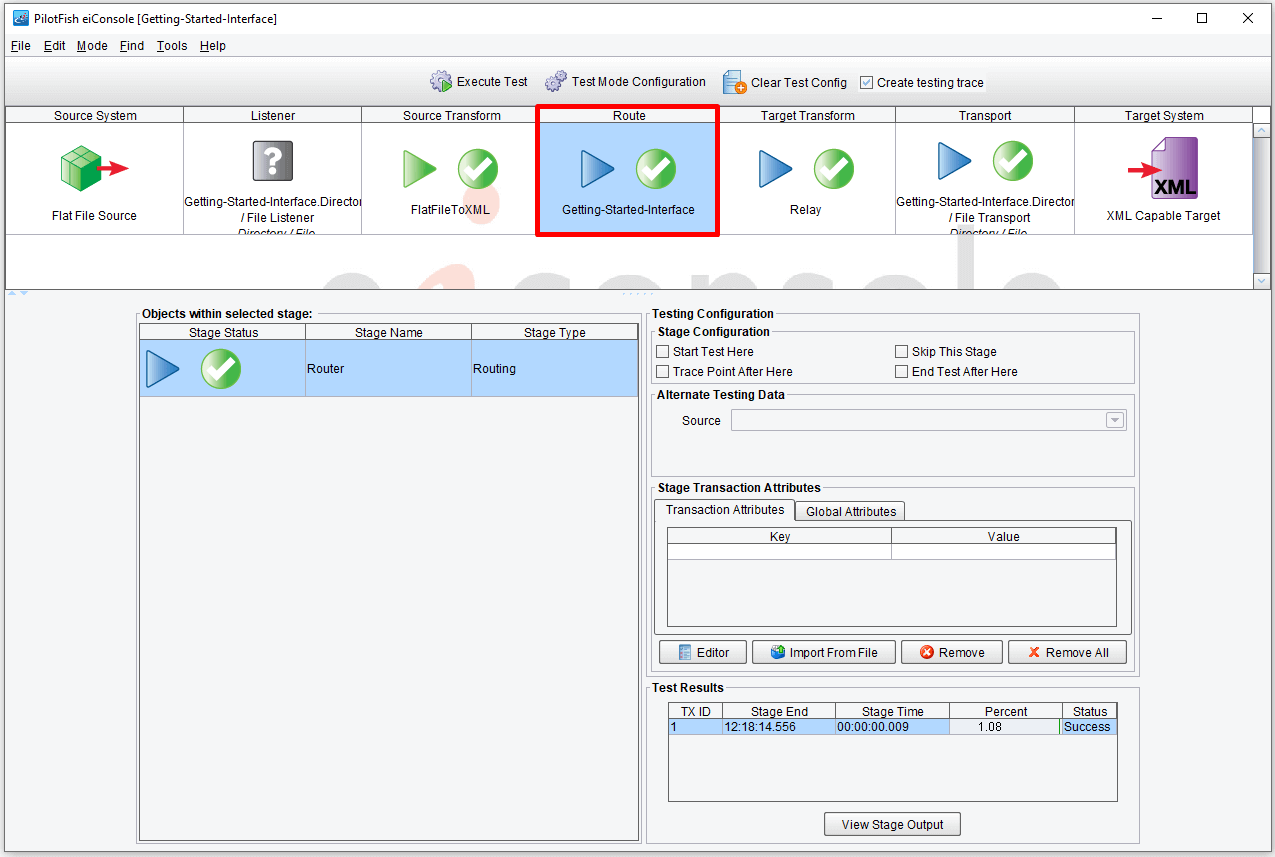
Task: Enable End Test After Here checkbox
Action: (901, 372)
